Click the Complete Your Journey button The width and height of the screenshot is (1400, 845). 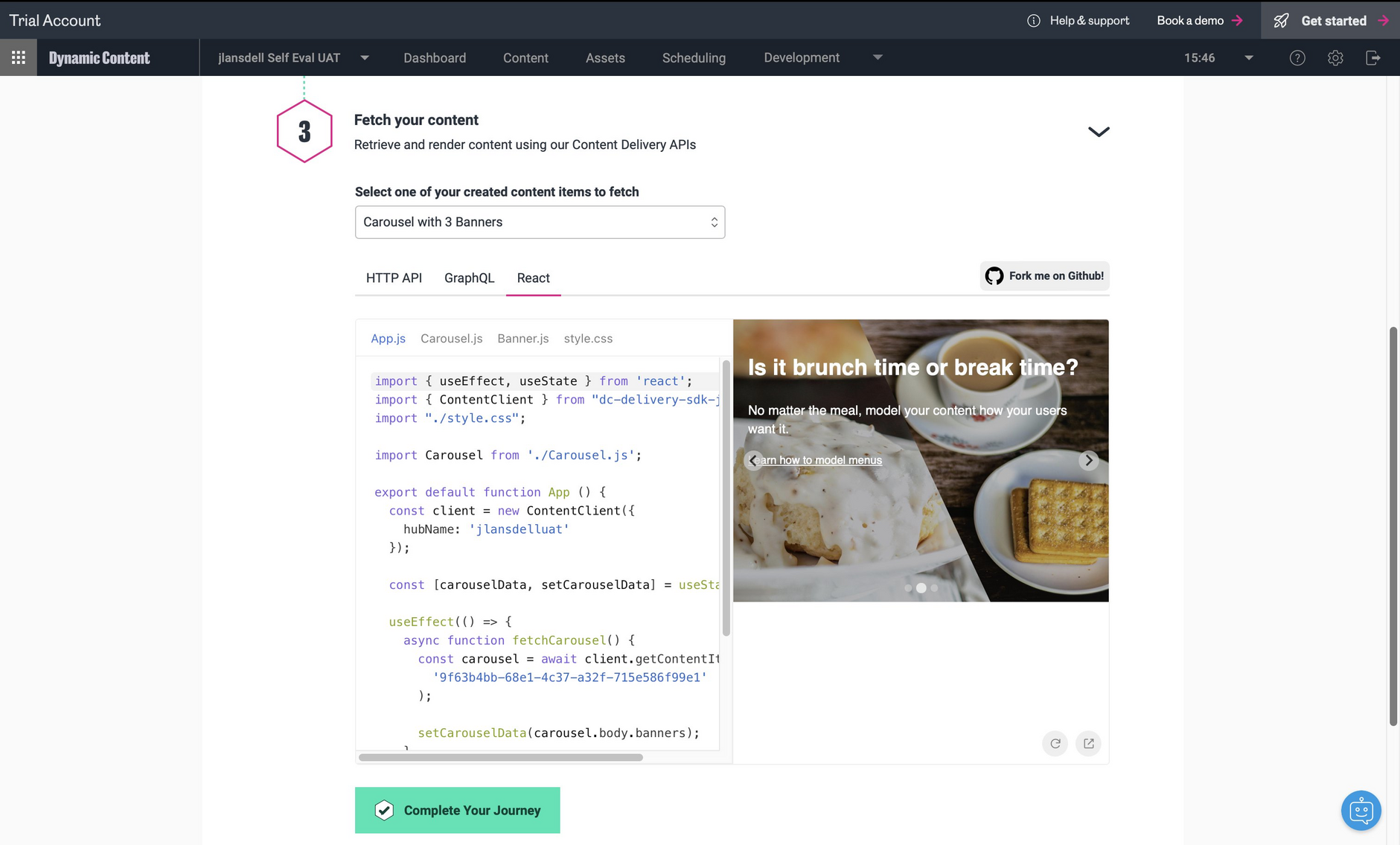coord(457,810)
